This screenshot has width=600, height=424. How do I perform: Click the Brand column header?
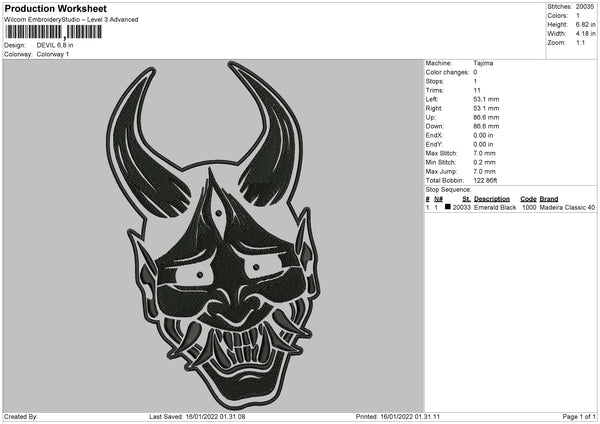[x=549, y=199]
